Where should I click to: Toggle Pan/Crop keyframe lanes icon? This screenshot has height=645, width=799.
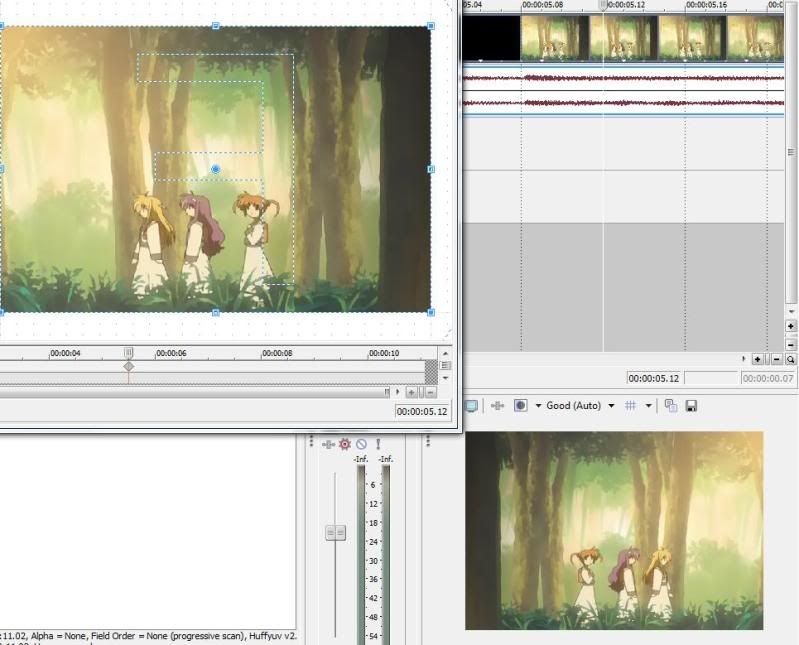click(445, 365)
